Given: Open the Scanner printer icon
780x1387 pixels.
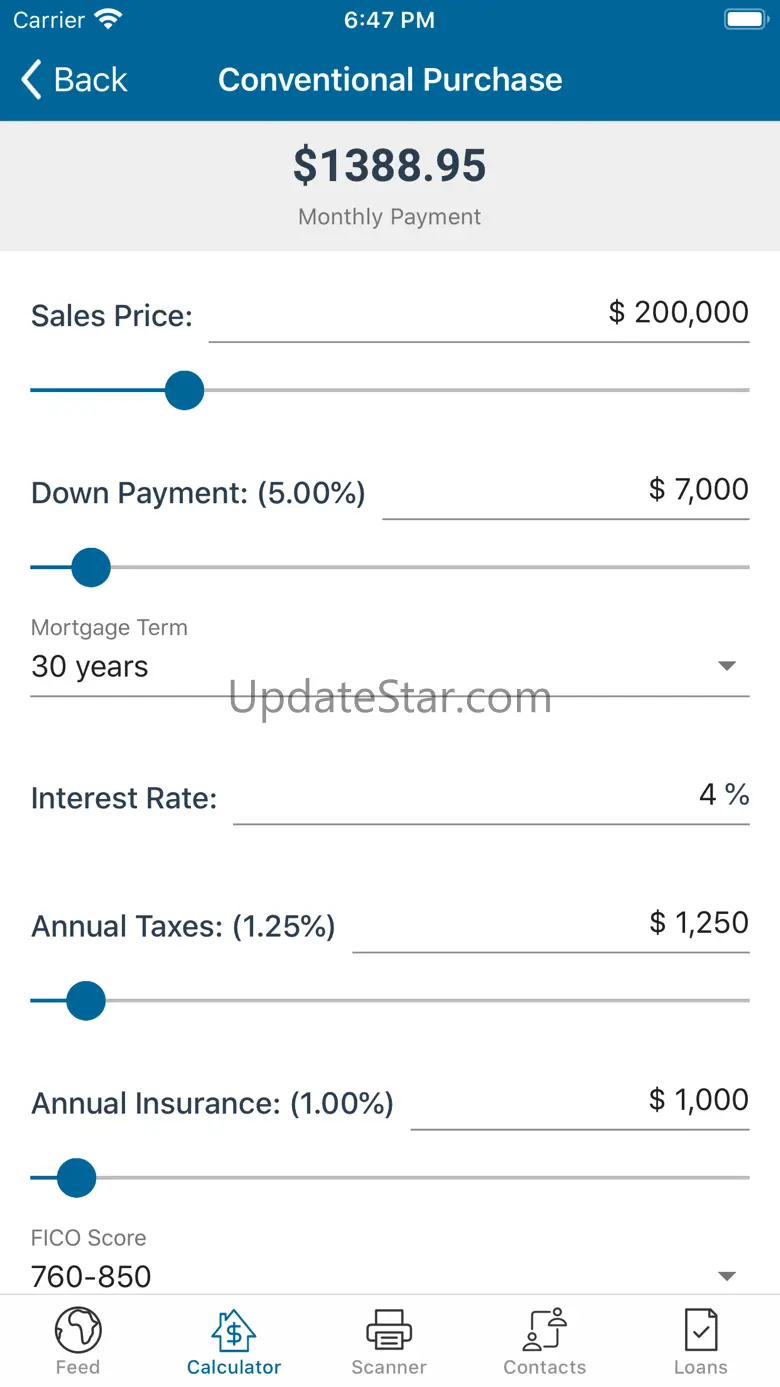Looking at the screenshot, I should click(x=389, y=1330).
